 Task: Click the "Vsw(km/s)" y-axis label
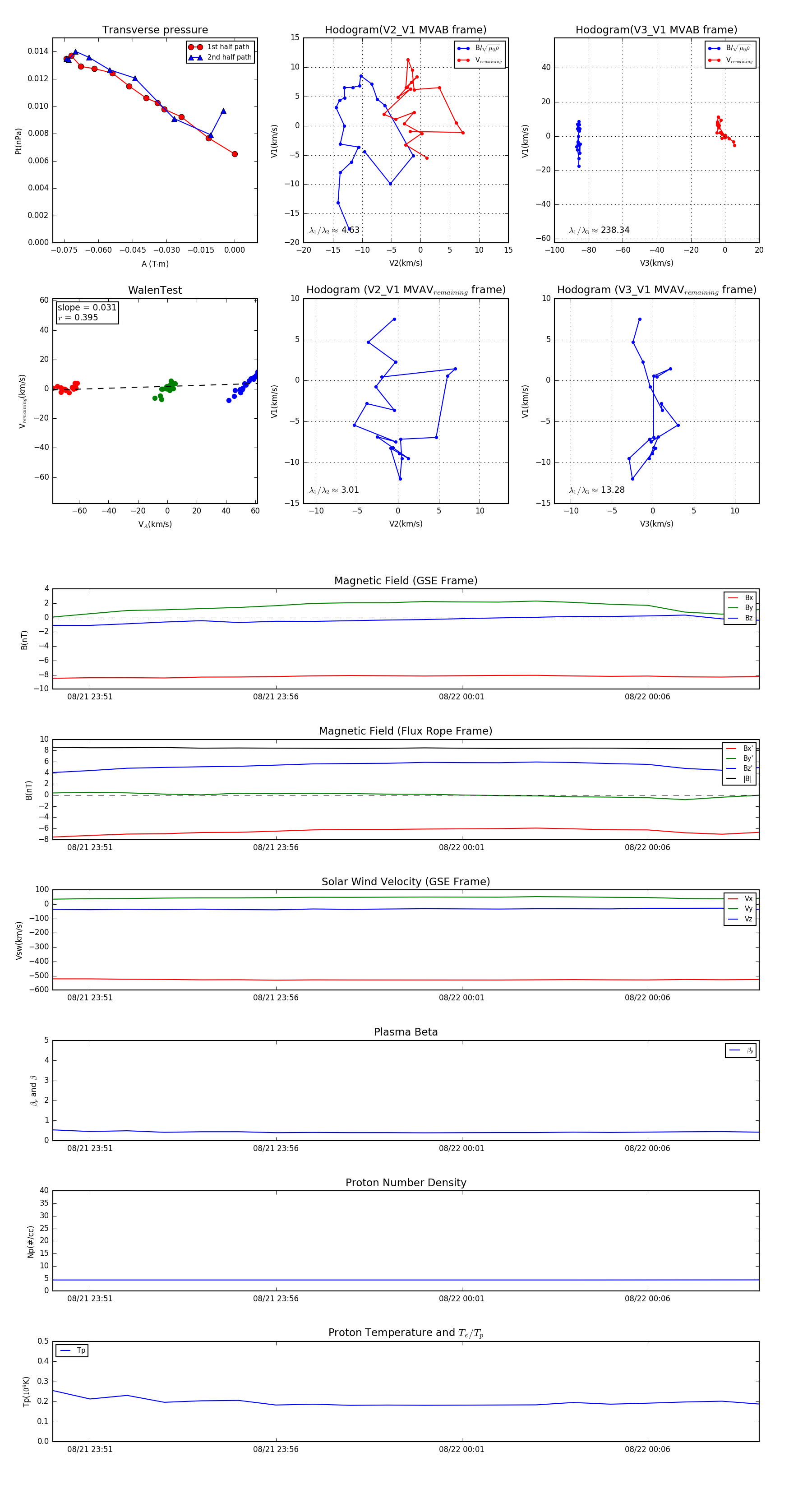coord(18,940)
